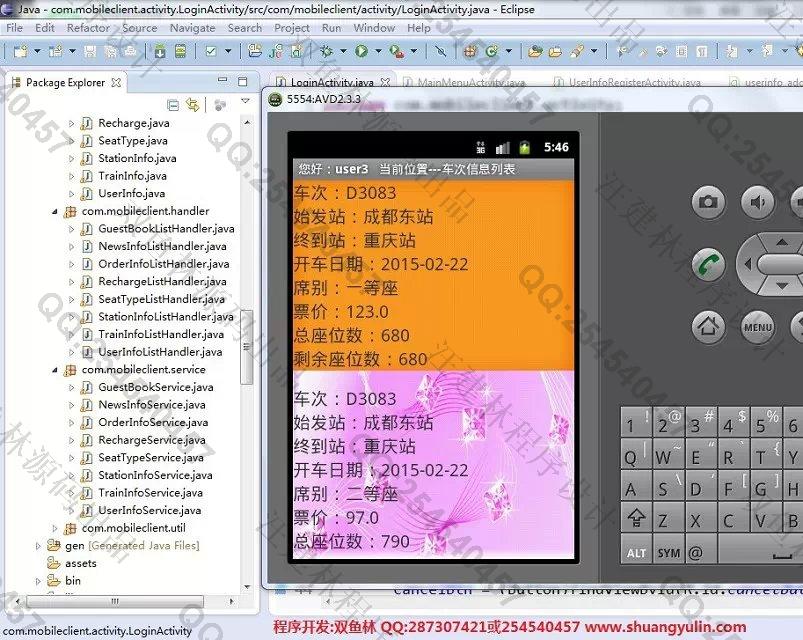
Task: Expand the GuestBookListHandler.java node
Action: (71, 229)
